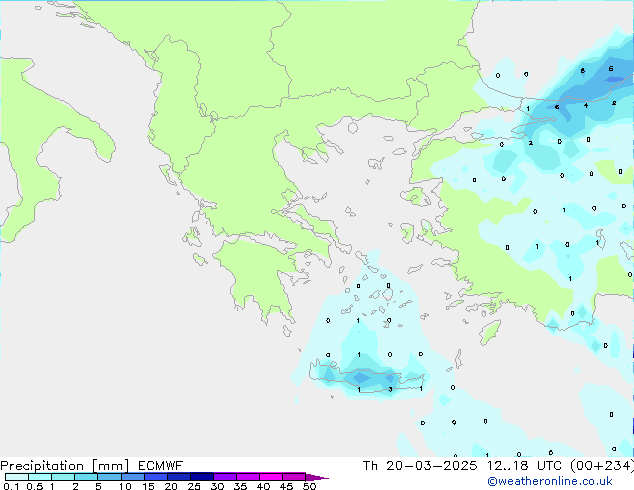Click the 0.1–0.5 mm lightest legend swatch

(x=17, y=477)
